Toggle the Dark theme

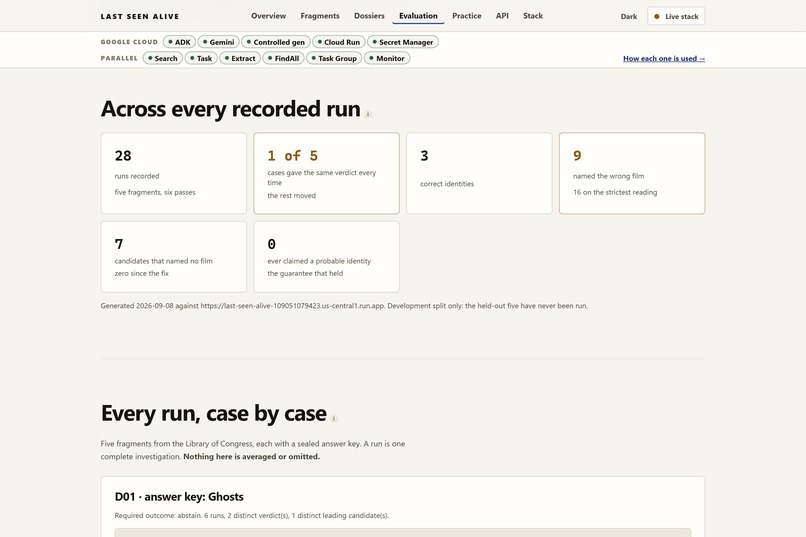pyautogui.click(x=629, y=16)
